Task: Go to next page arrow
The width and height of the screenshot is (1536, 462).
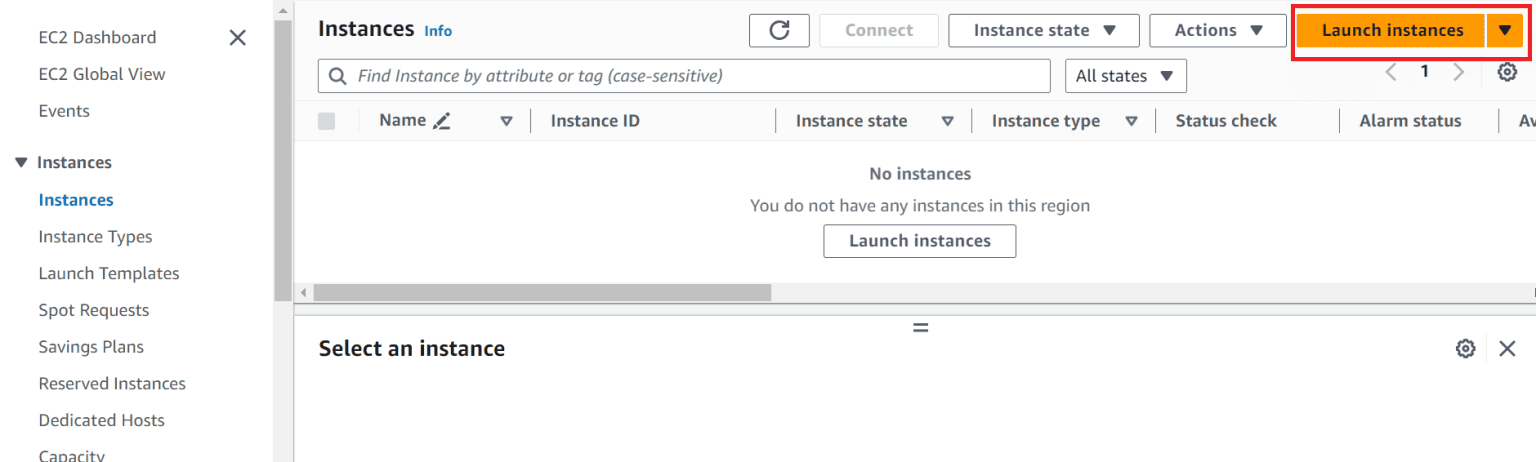Action: click(x=1459, y=72)
